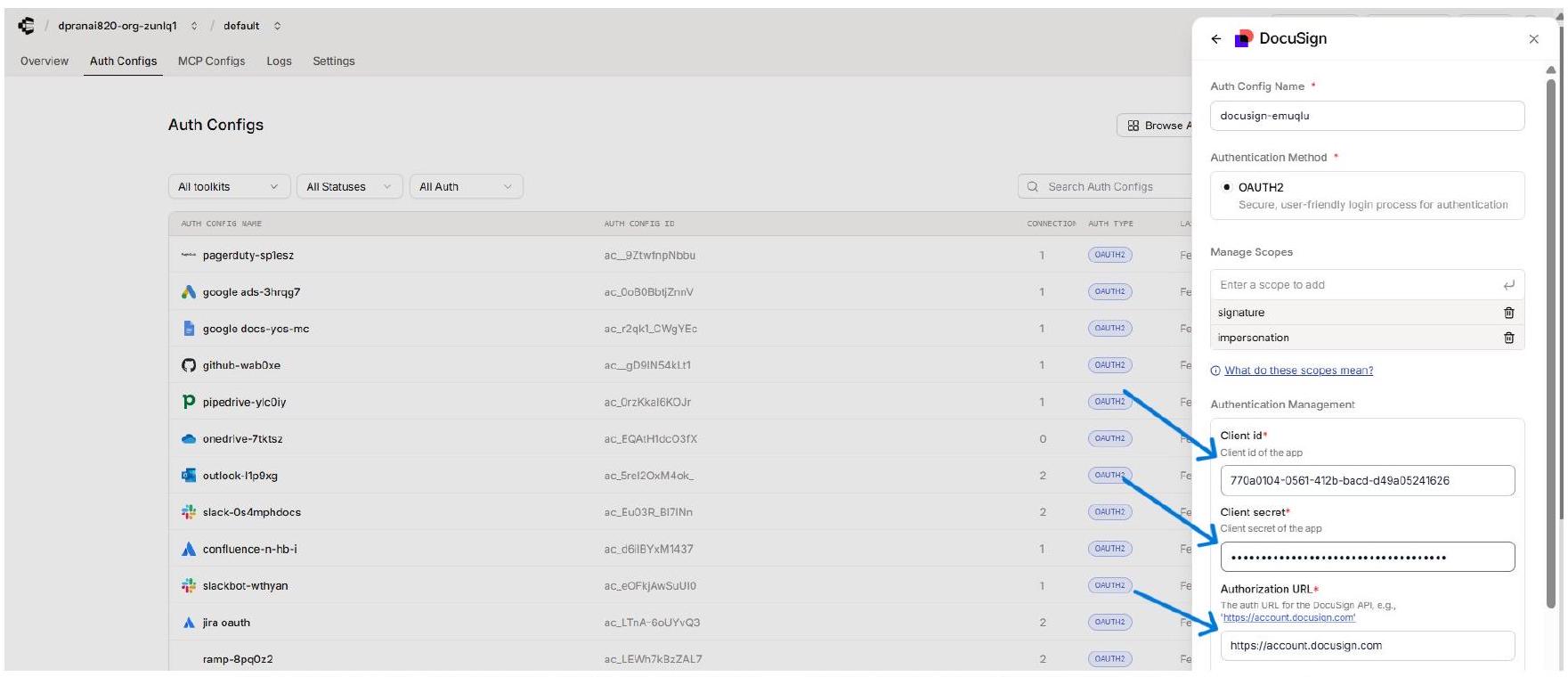
Task: Select the ramp-8pq0z2 row name
Action: [238, 659]
